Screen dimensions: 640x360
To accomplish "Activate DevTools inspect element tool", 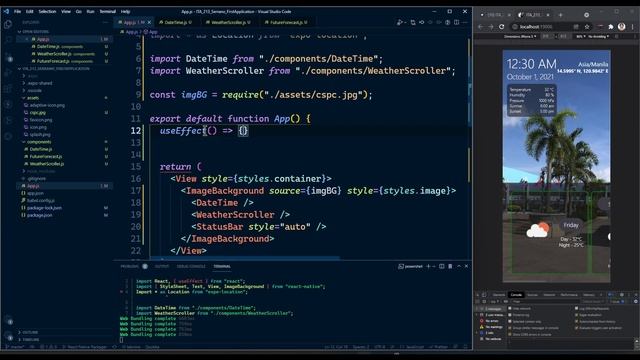I will (x=478, y=295).
